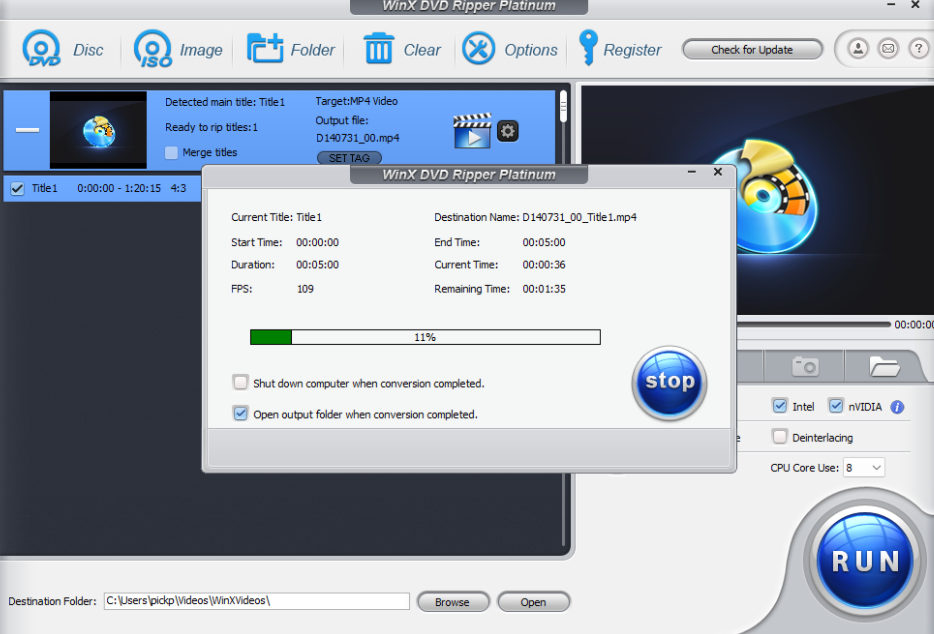Viewport: 934px width, 634px height.
Task: Click the FPS value 109
Action: [305, 289]
